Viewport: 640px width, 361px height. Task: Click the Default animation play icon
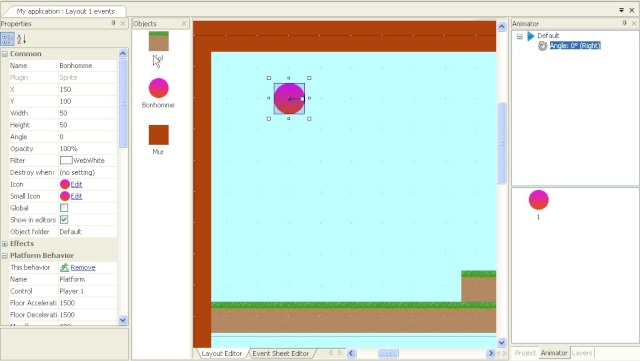pos(531,36)
